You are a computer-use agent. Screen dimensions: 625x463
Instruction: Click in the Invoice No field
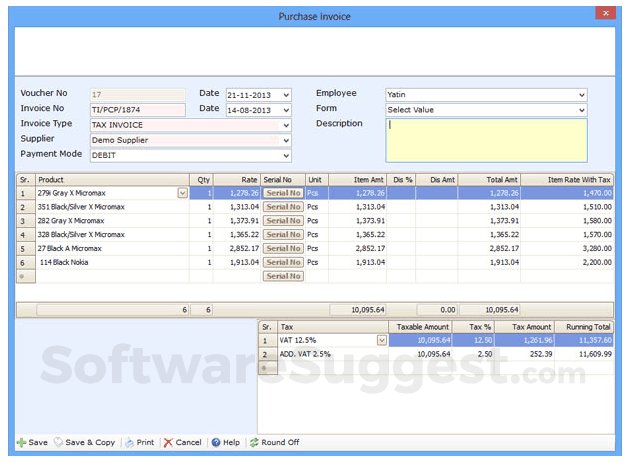[137, 110]
